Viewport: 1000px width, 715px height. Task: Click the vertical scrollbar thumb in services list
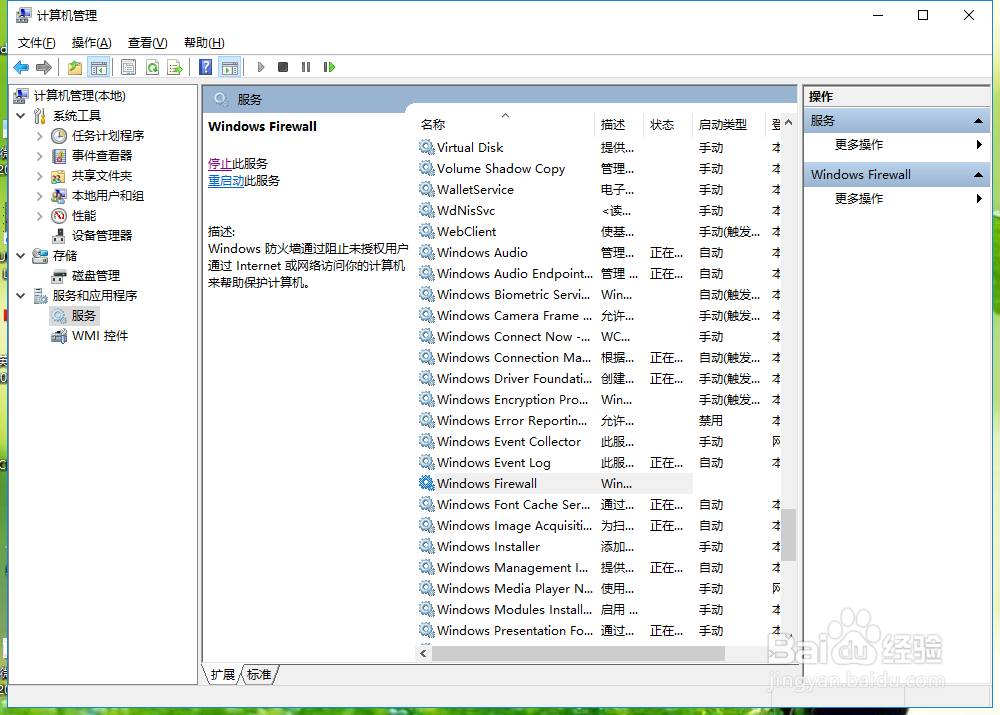tap(789, 534)
